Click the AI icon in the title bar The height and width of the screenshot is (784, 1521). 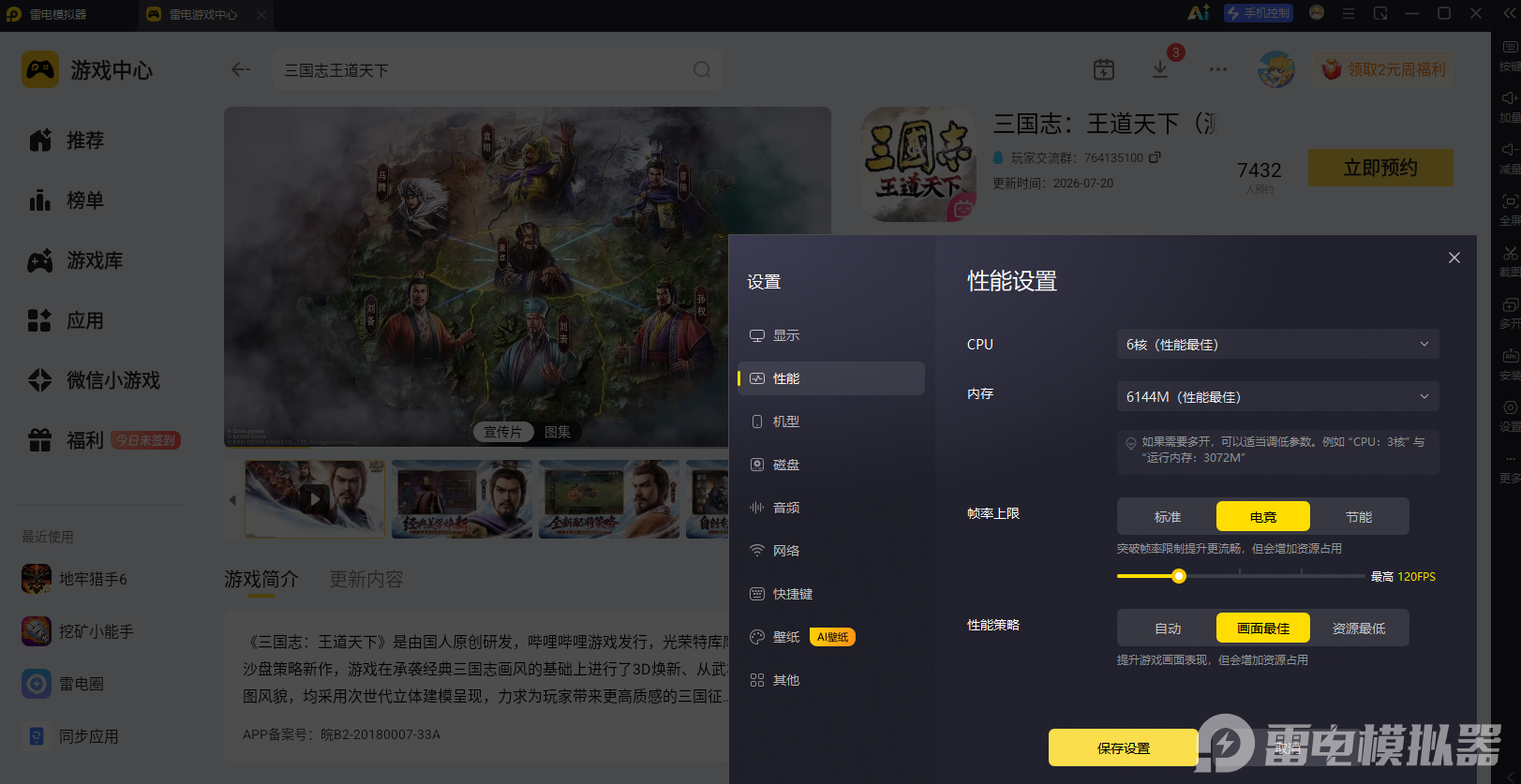[1199, 13]
